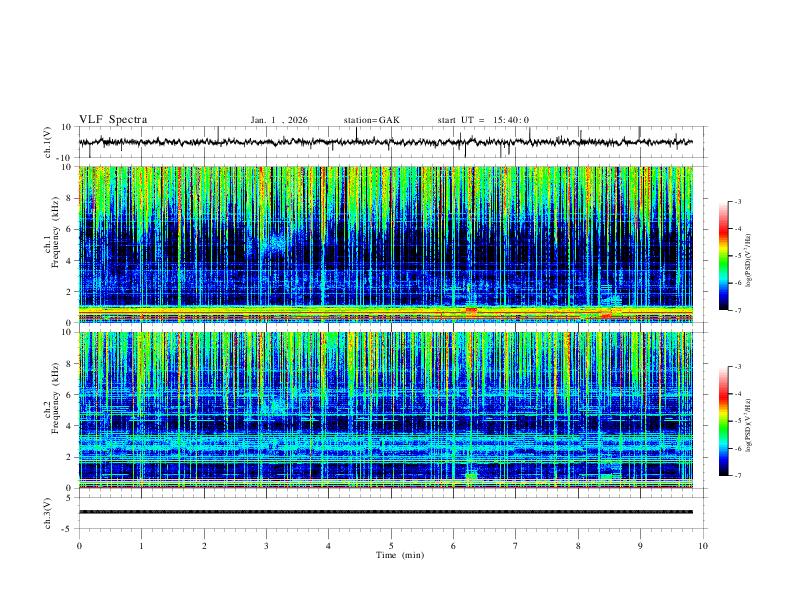Click the ch.2 spectrogram image
Viewport: 792px width, 612px height.
point(386,410)
